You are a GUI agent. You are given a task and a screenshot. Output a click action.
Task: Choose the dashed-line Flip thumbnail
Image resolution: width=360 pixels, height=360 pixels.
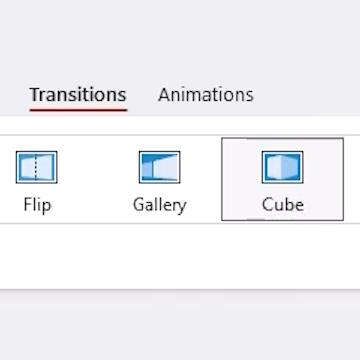pyautogui.click(x=36, y=167)
